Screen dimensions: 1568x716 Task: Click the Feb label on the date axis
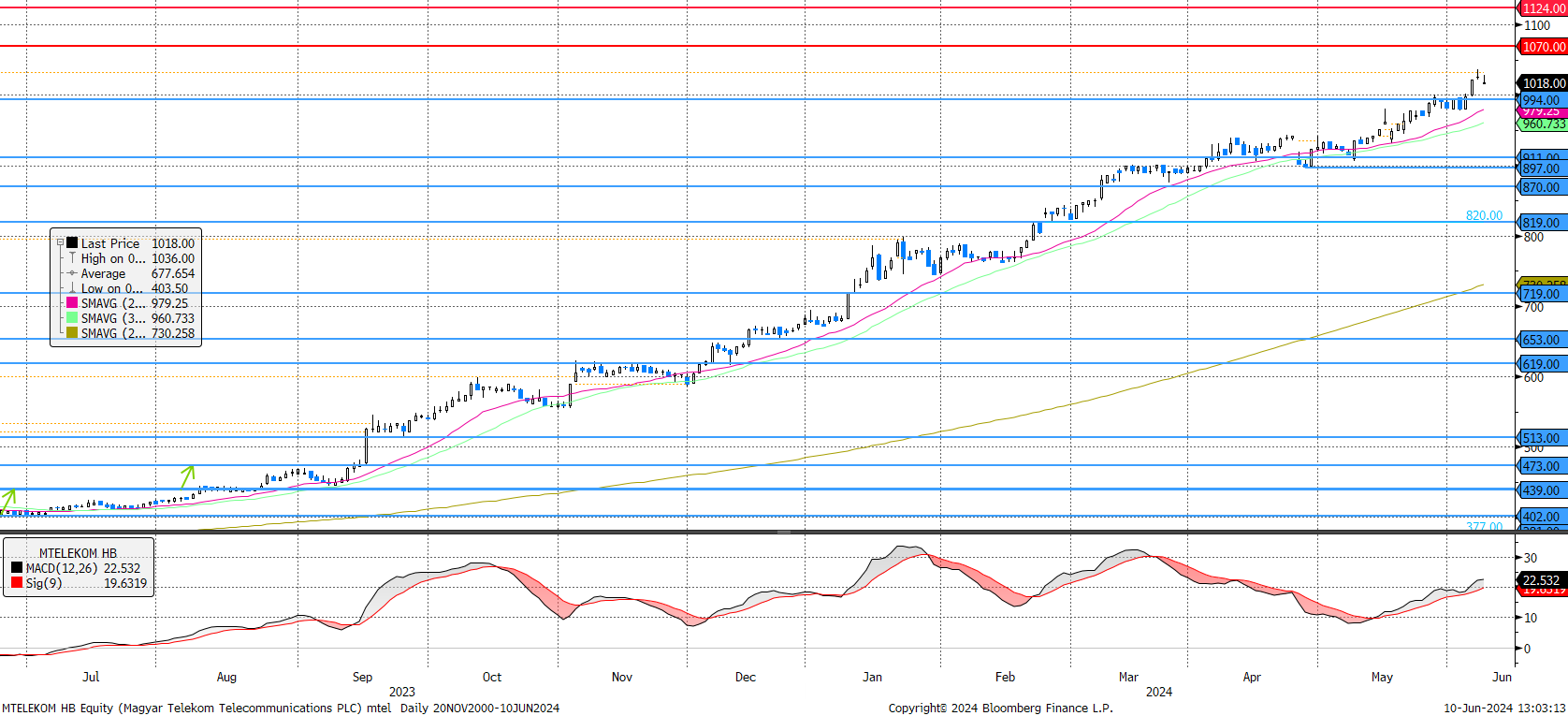pos(1005,677)
